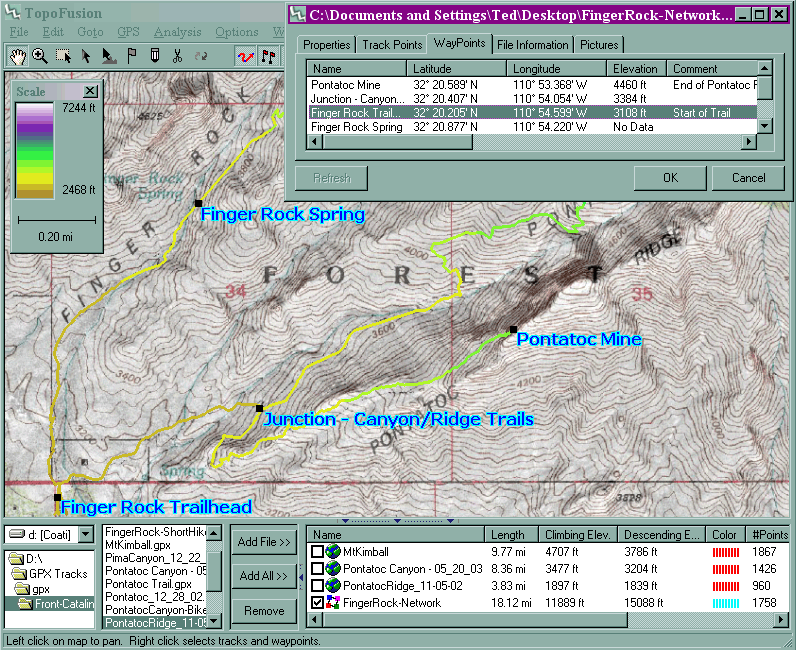Uncheck the FingerRock-Network checkbox
The height and width of the screenshot is (650, 796).
[x=318, y=603]
